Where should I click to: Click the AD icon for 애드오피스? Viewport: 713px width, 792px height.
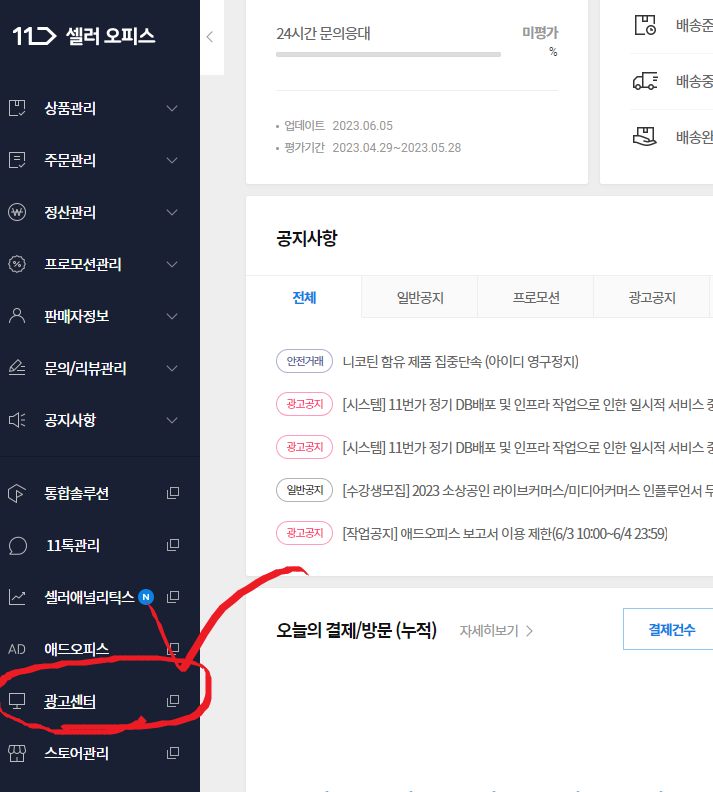pyautogui.click(x=17, y=649)
